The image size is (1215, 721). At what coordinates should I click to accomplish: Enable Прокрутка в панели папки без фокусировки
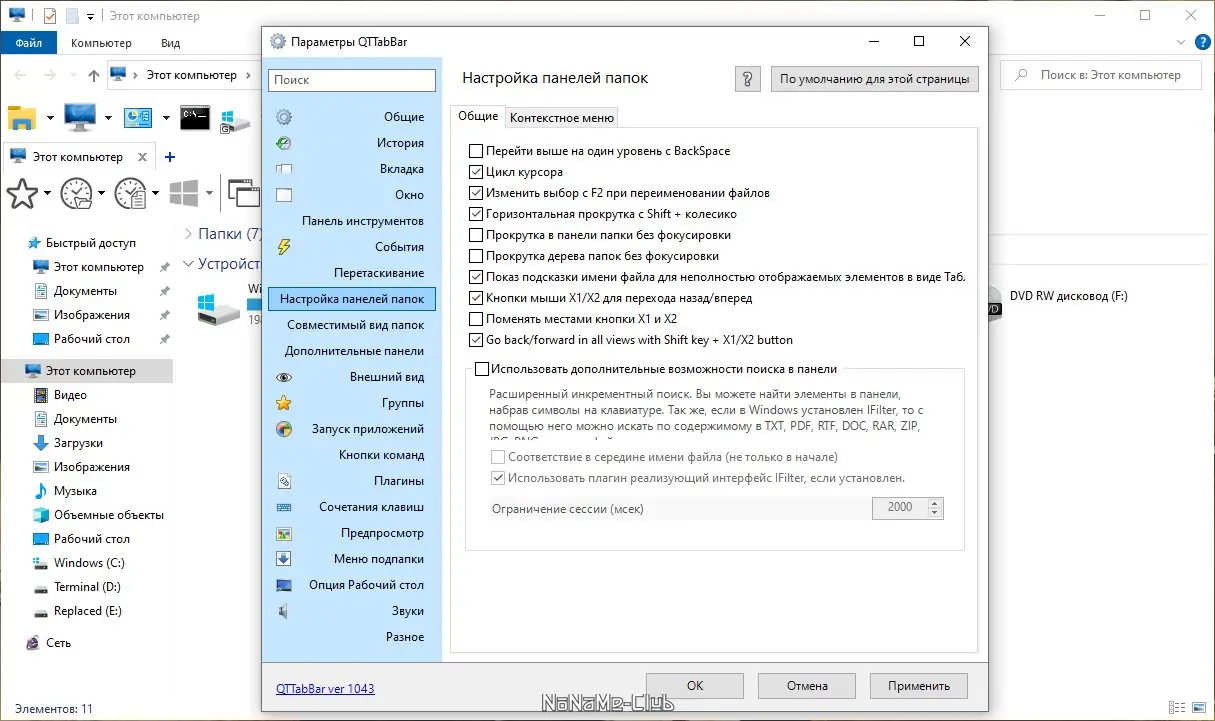pyautogui.click(x=476, y=235)
